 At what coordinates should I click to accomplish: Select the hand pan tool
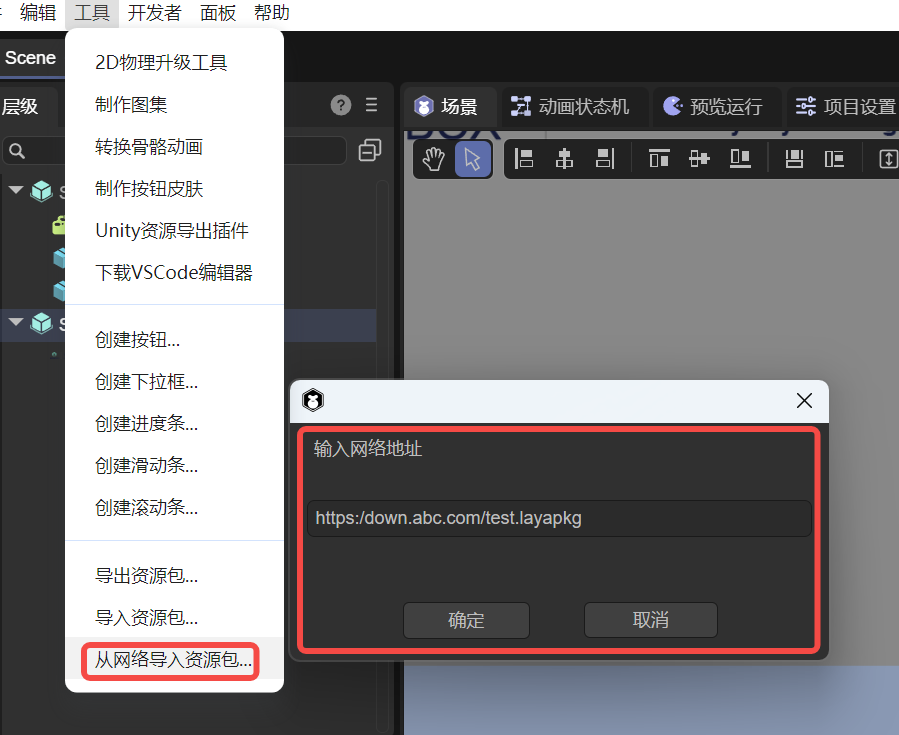tap(433, 159)
